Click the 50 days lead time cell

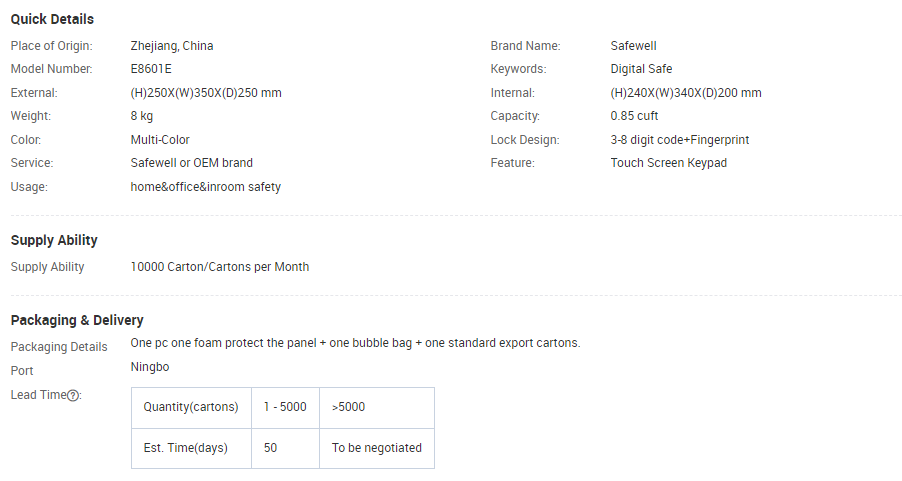[x=285, y=448]
